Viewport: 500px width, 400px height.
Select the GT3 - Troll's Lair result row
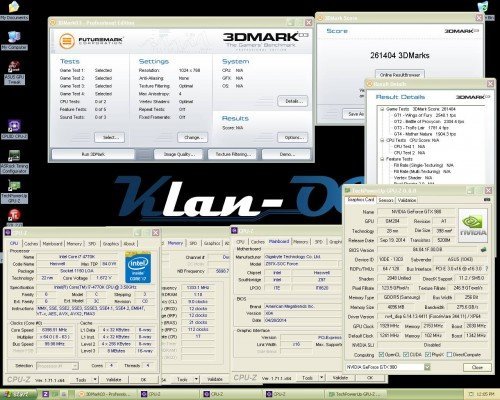pos(421,128)
